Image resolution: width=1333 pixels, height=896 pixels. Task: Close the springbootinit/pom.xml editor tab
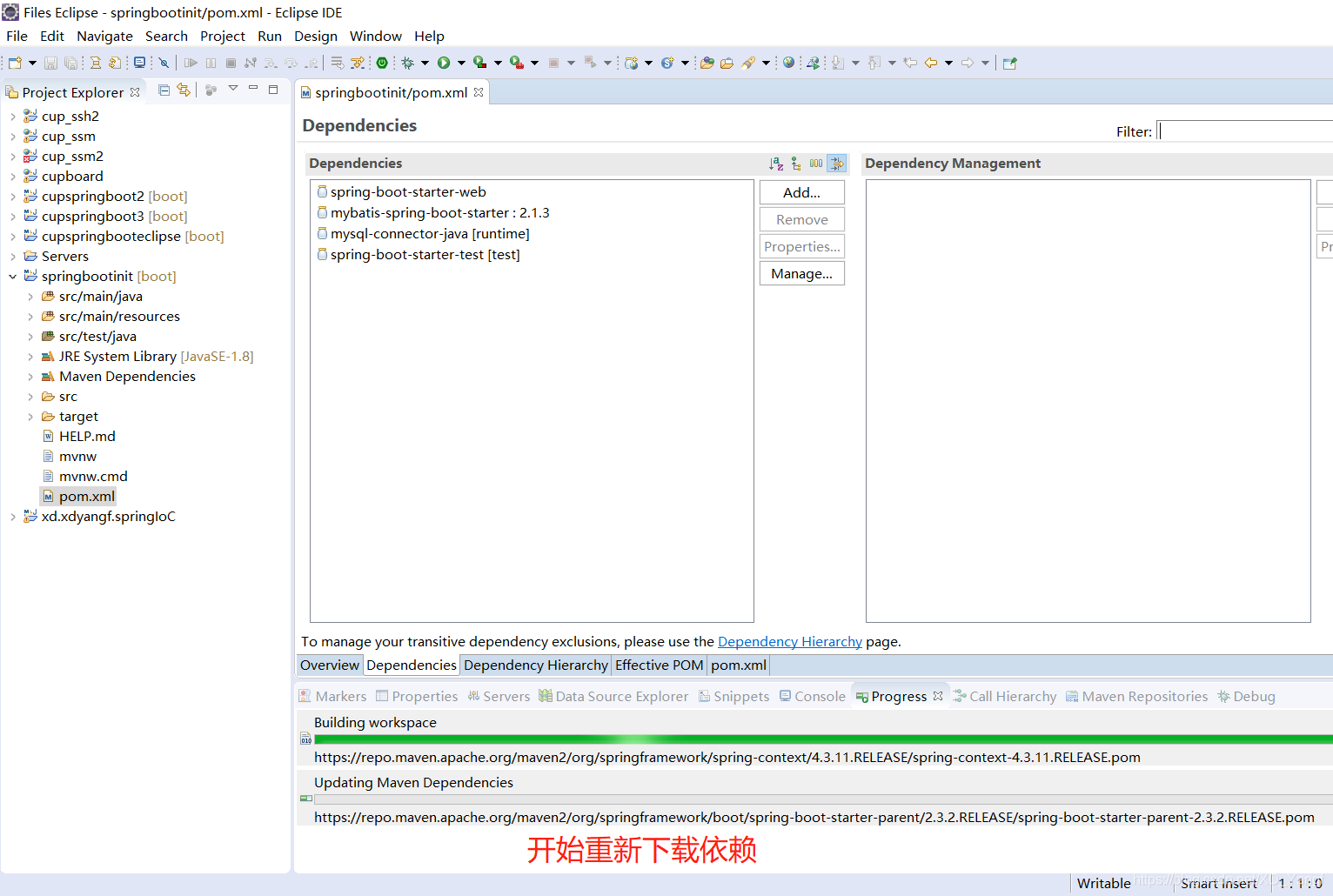pos(479,92)
